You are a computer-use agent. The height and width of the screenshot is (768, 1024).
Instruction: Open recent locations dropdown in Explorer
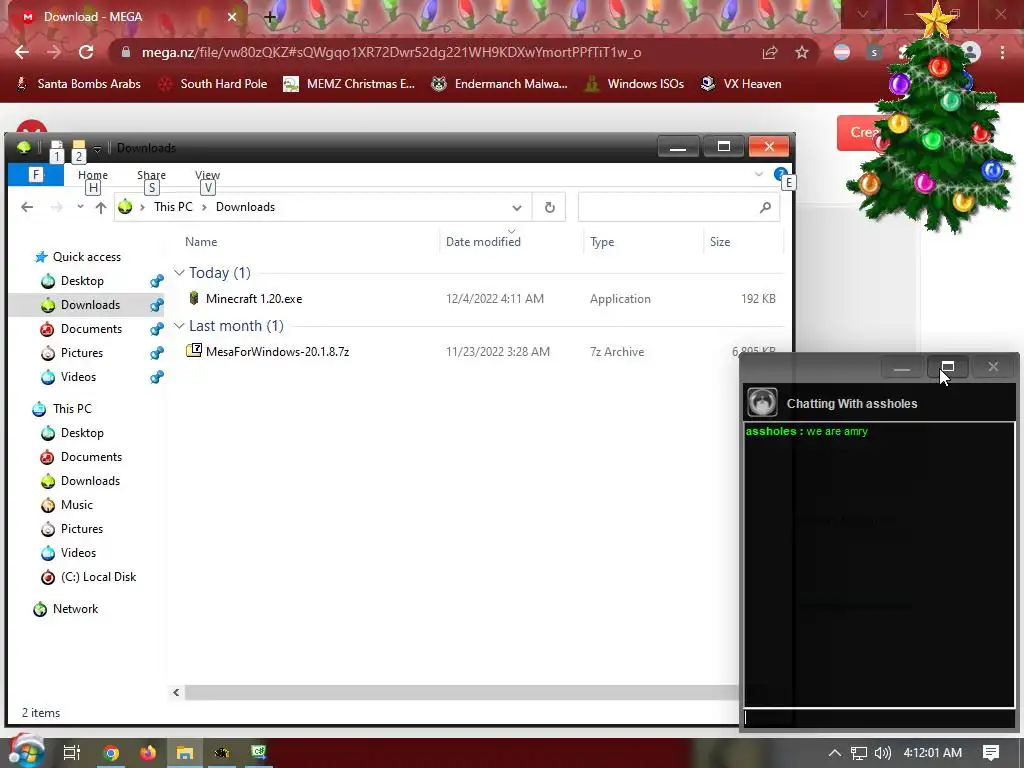point(80,207)
